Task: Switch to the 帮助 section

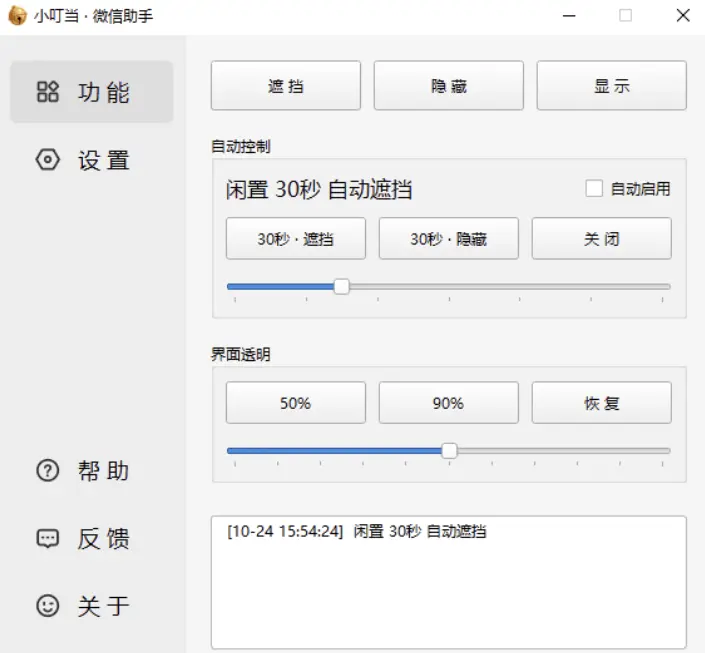Action: coord(103,471)
